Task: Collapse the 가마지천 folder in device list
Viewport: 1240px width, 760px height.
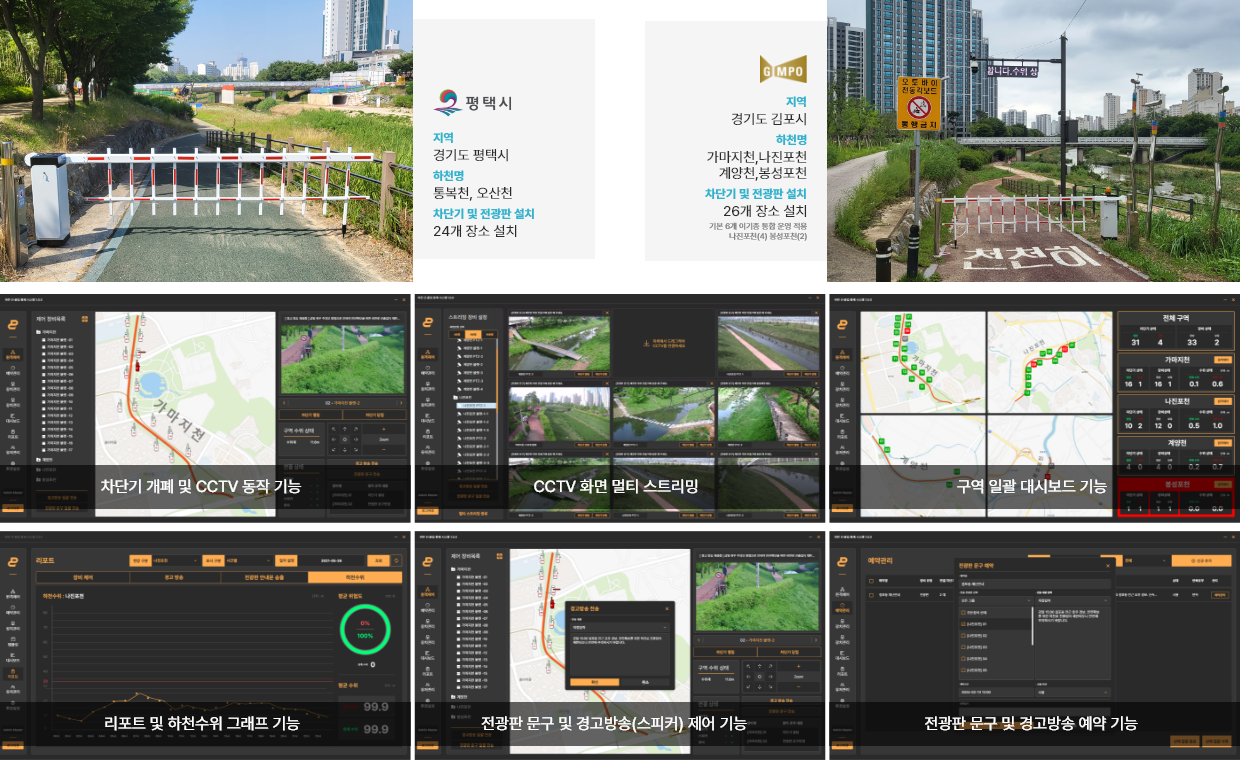Action: point(38,331)
